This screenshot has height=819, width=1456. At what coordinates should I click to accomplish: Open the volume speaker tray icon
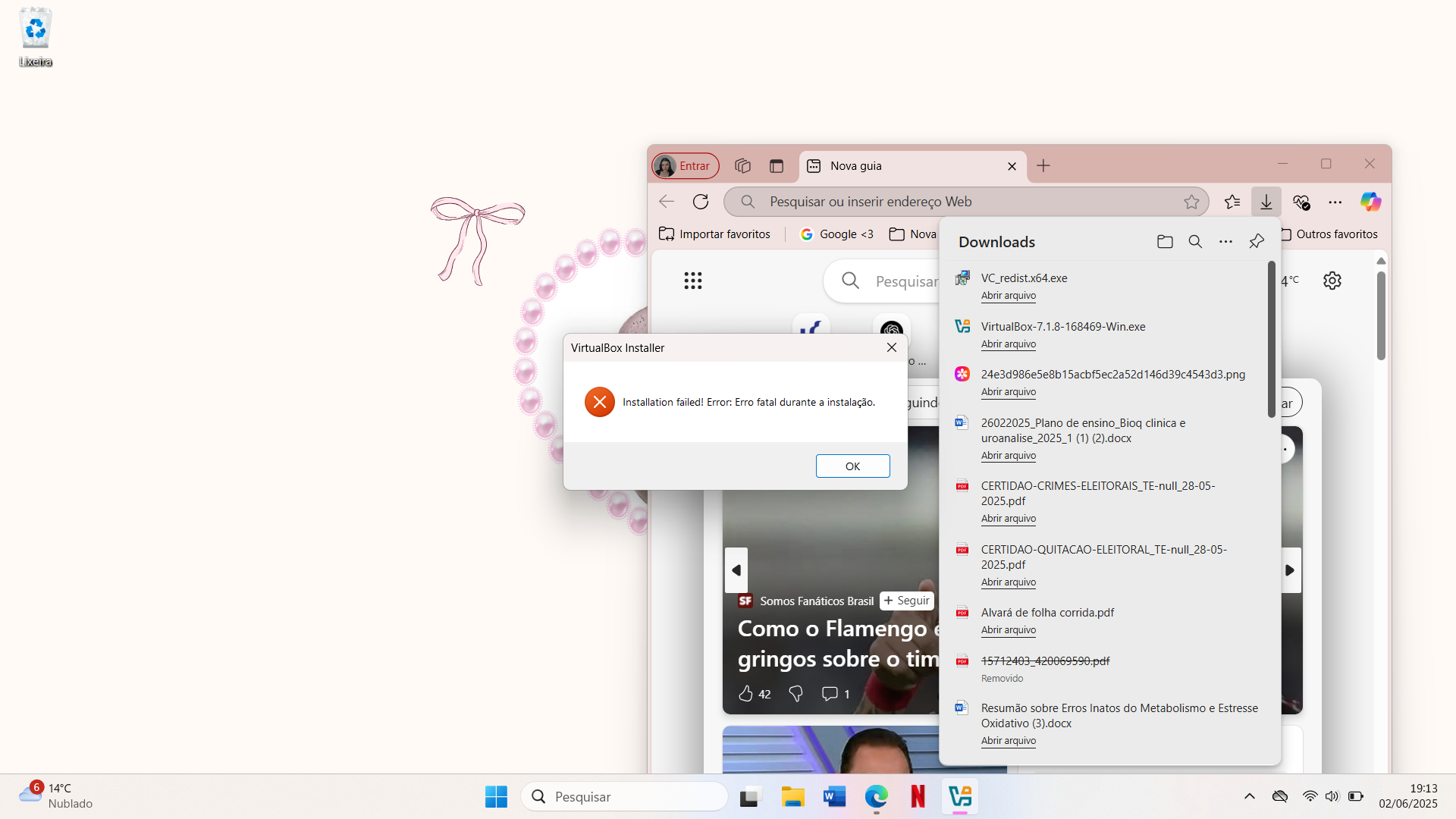pyautogui.click(x=1332, y=796)
